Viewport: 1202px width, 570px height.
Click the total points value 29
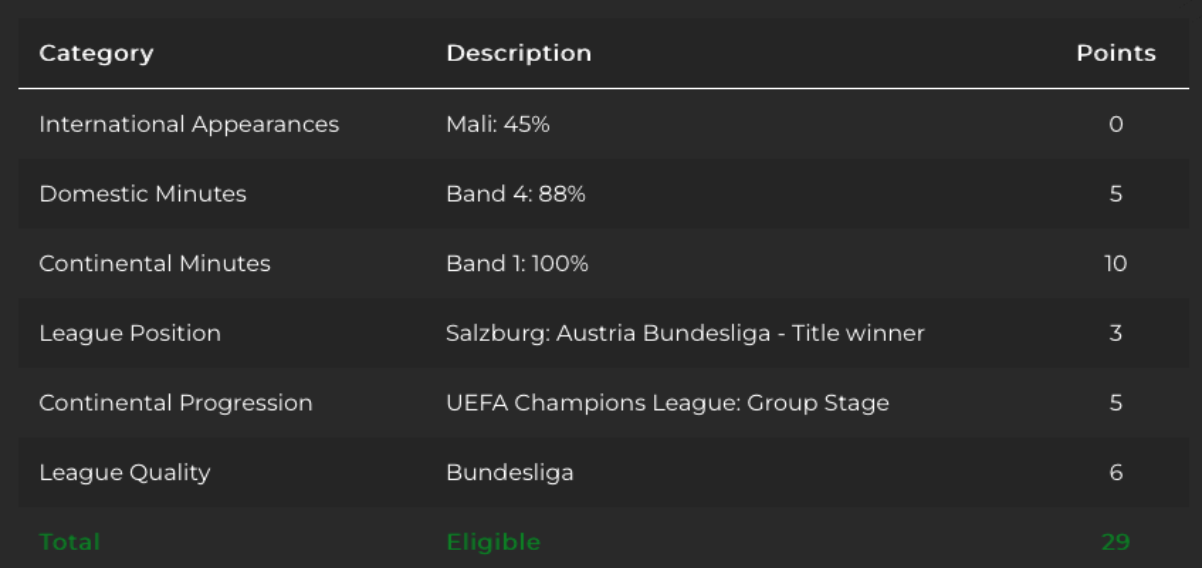click(1116, 542)
